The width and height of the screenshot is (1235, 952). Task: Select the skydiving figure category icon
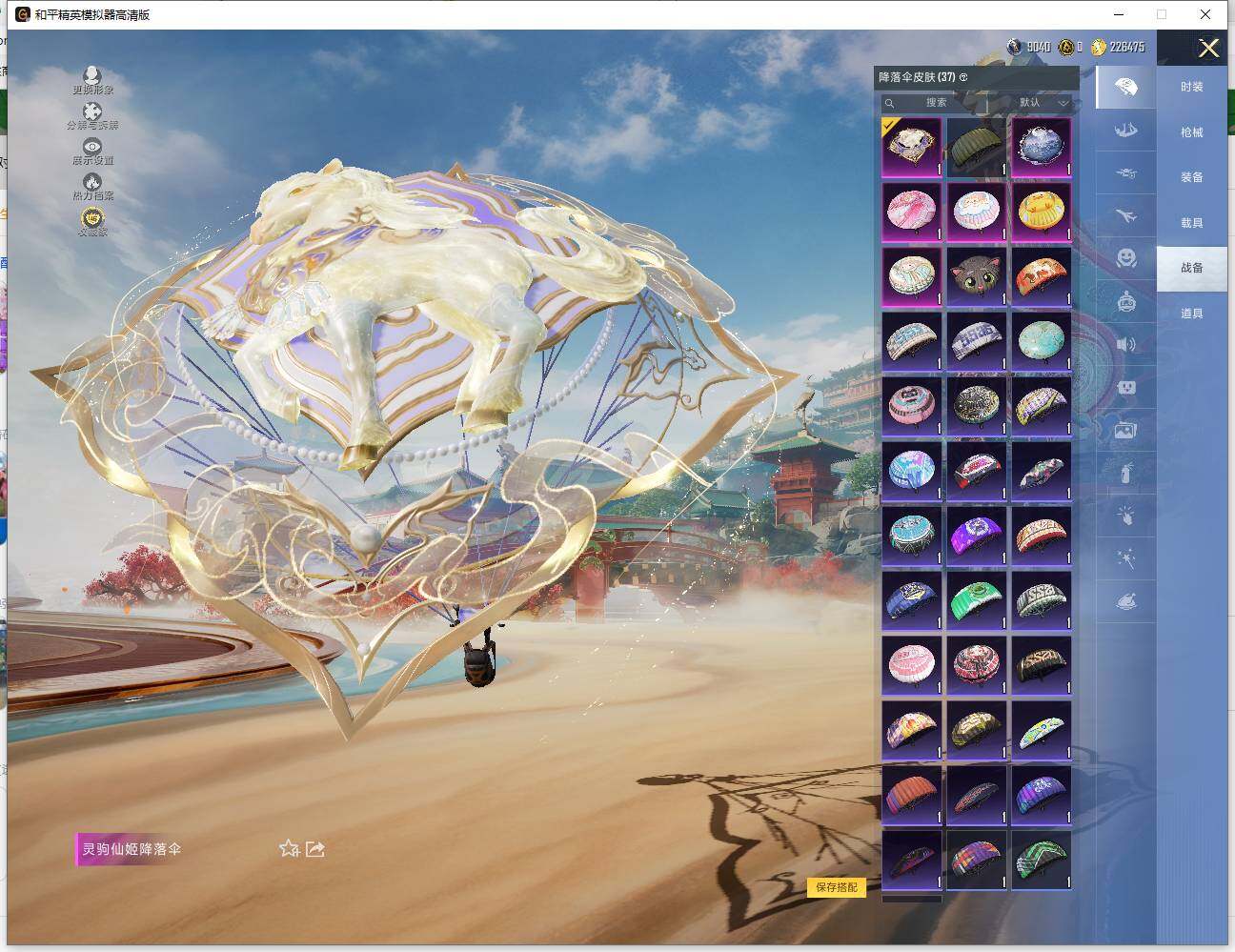point(1125,131)
